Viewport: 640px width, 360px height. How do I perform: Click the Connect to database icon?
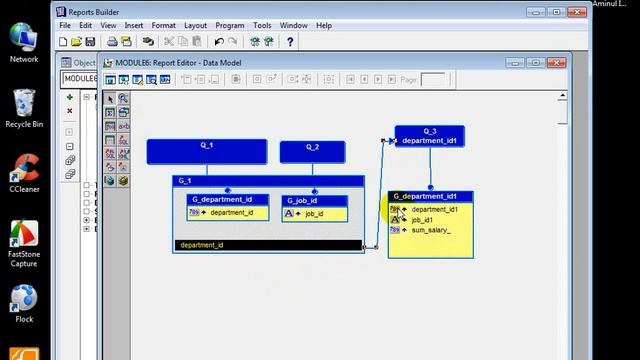pos(148,42)
